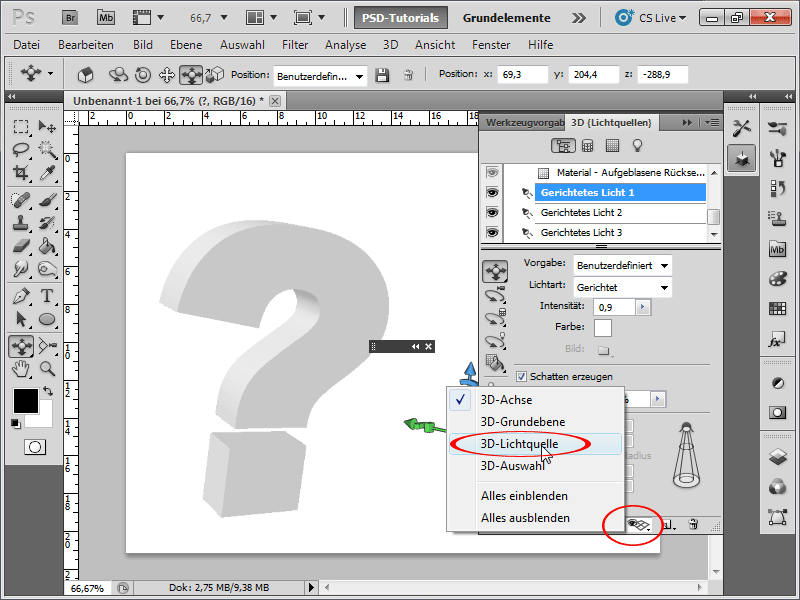Screen dimensions: 800x600
Task: Select the Hand tool
Action: pos(21,368)
